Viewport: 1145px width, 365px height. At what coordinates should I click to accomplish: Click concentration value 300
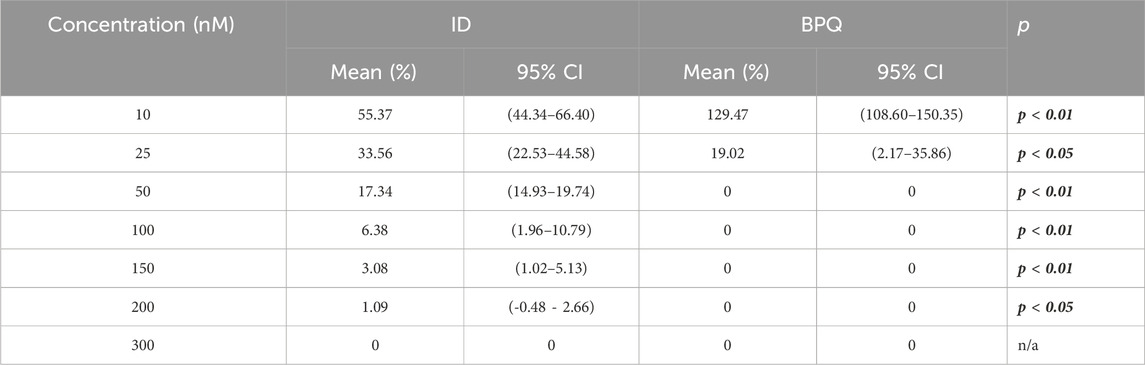[x=143, y=345]
